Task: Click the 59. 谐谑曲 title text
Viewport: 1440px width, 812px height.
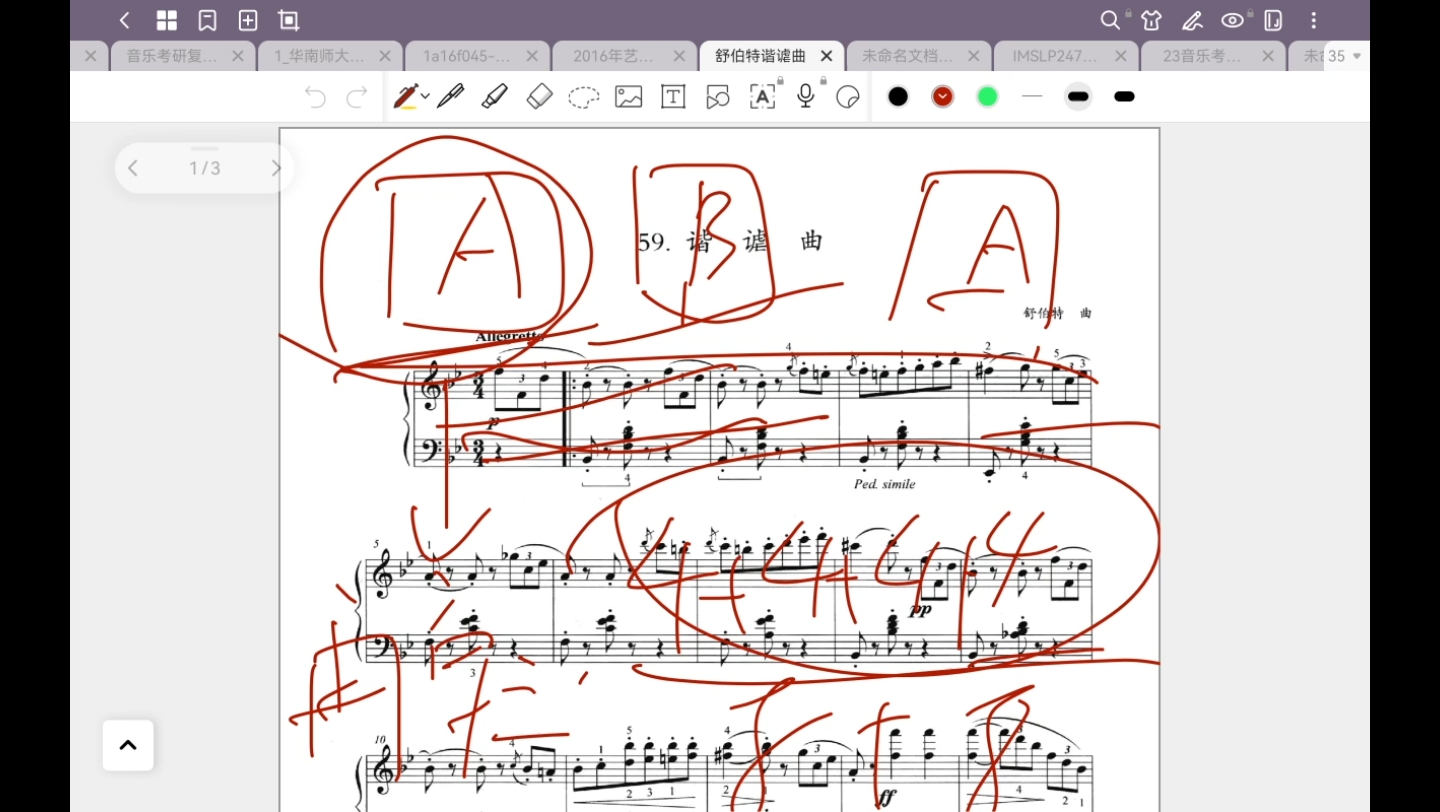Action: (730, 241)
